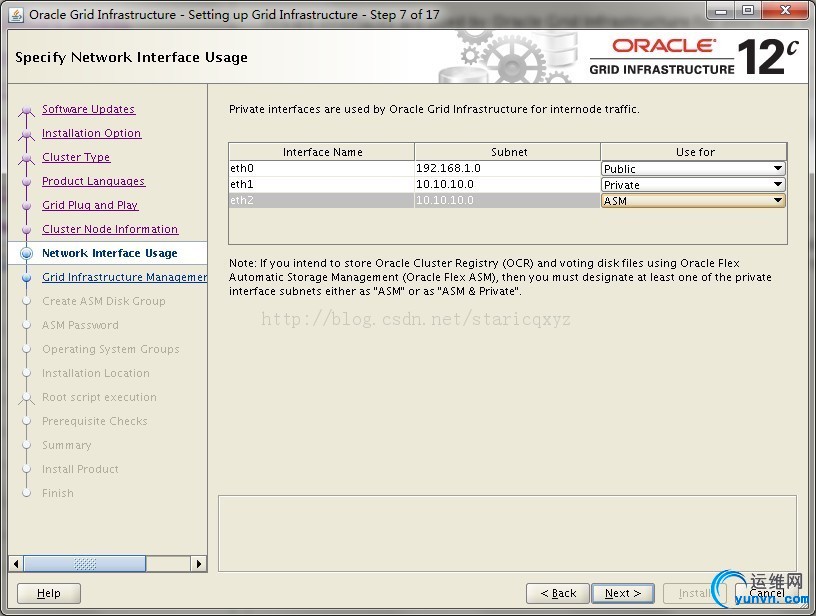This screenshot has height=616, width=816.
Task: Close the installer window
Action: tap(785, 11)
